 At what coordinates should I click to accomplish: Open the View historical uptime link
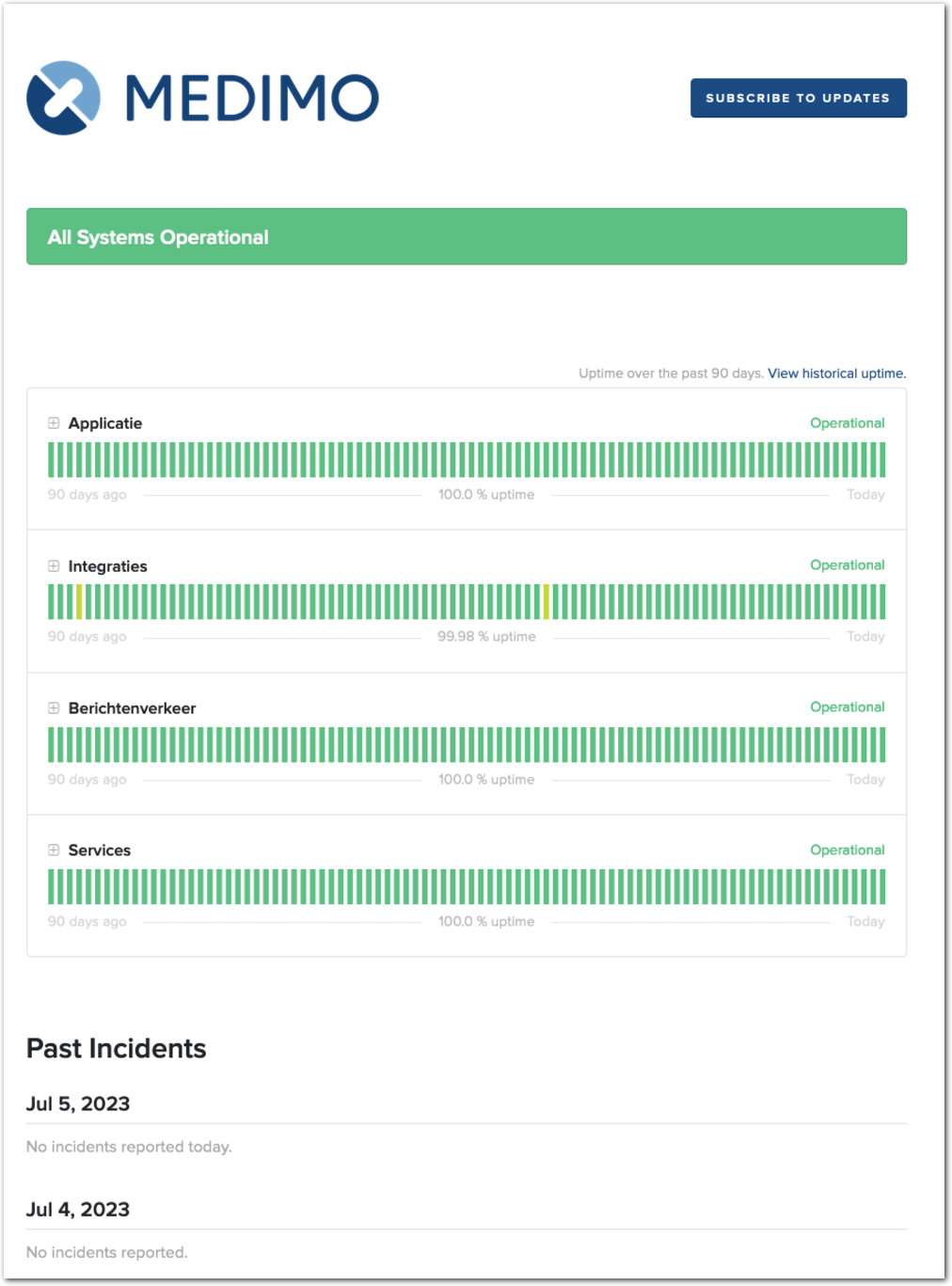click(836, 373)
